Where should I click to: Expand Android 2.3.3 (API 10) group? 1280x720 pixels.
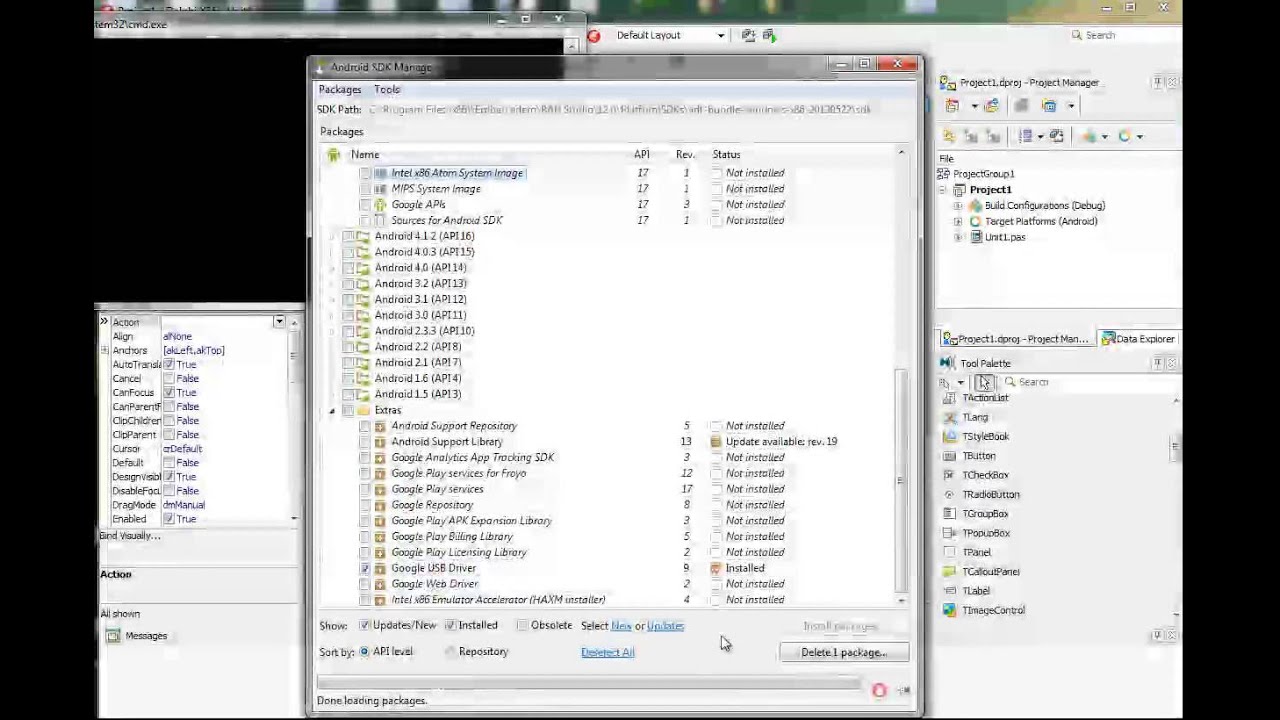pyautogui.click(x=332, y=331)
